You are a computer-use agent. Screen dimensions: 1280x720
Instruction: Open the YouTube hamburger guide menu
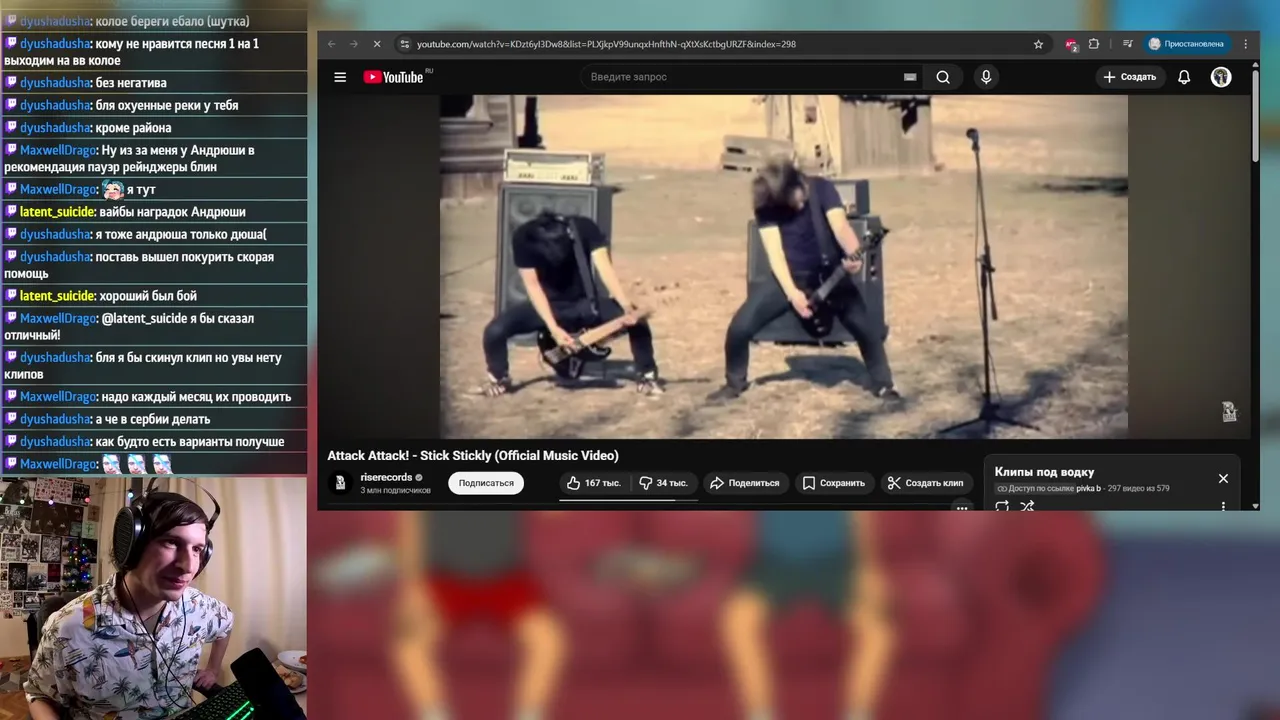(x=340, y=77)
